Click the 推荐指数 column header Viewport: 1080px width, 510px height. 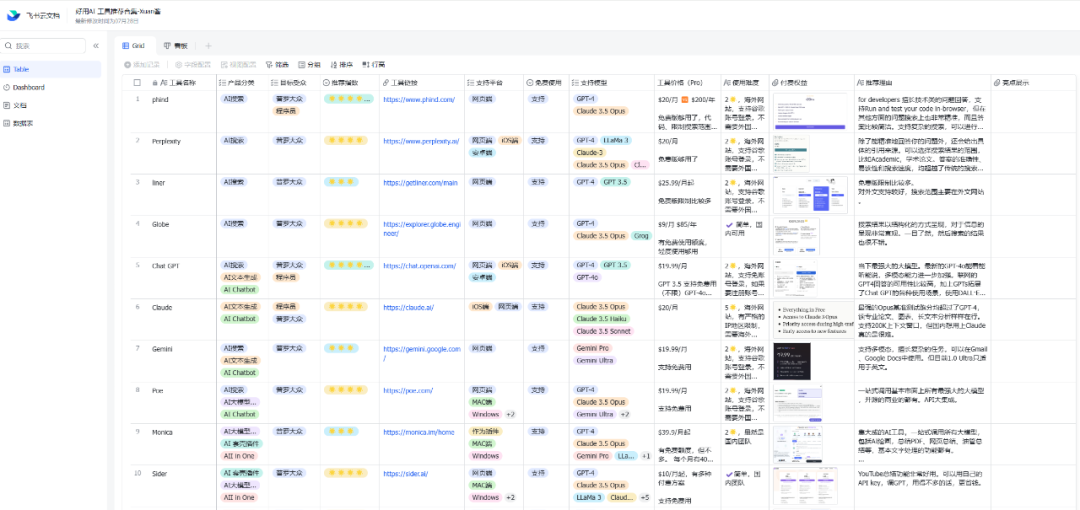click(349, 82)
